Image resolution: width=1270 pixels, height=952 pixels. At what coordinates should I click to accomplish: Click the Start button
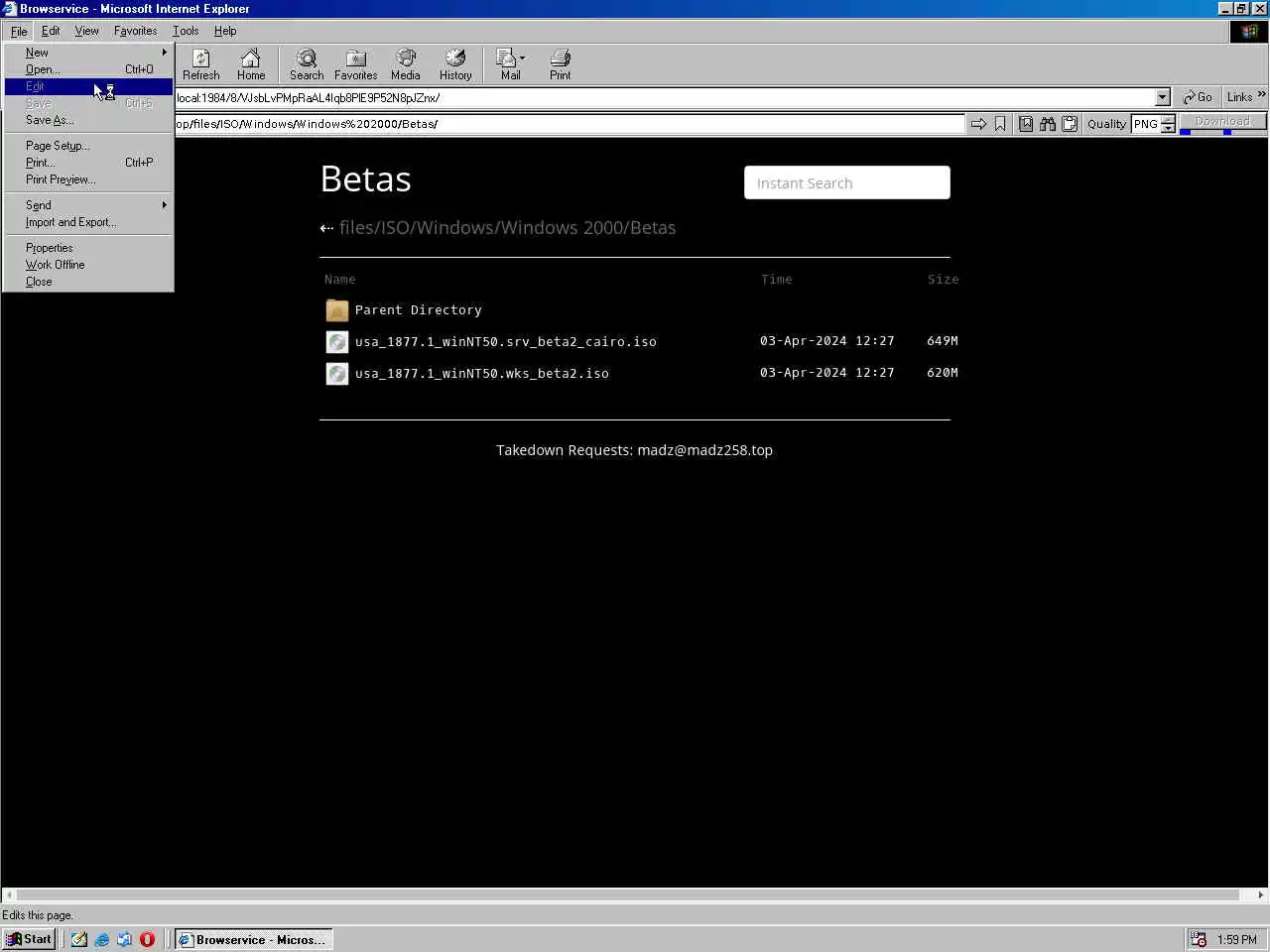click(29, 939)
